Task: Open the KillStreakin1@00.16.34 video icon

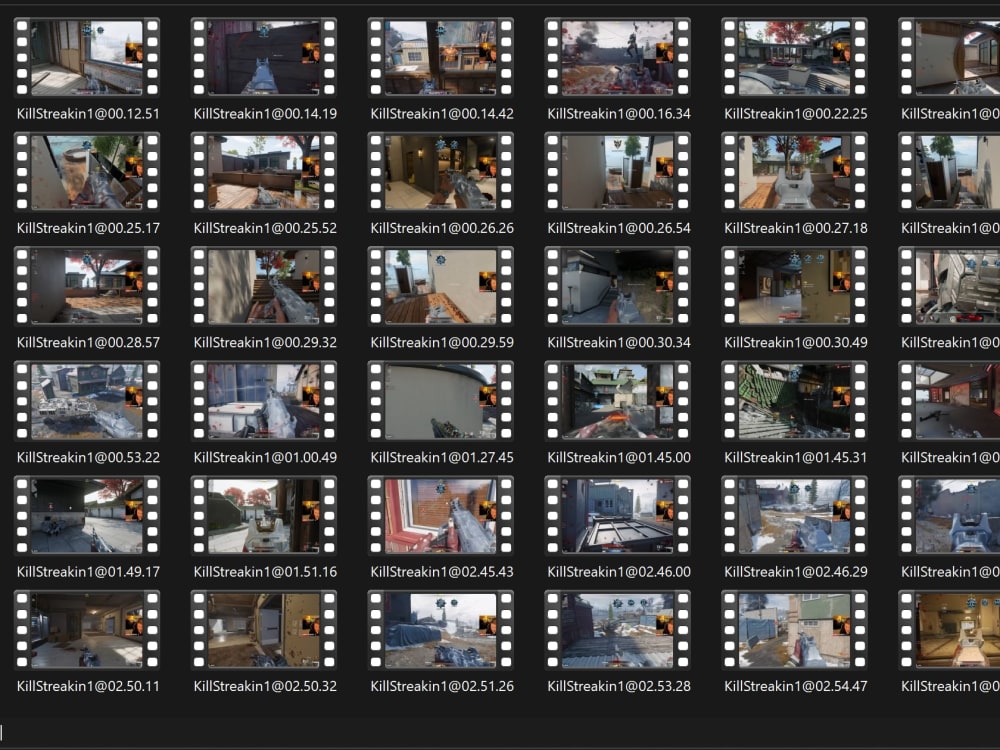Action: coord(617,57)
